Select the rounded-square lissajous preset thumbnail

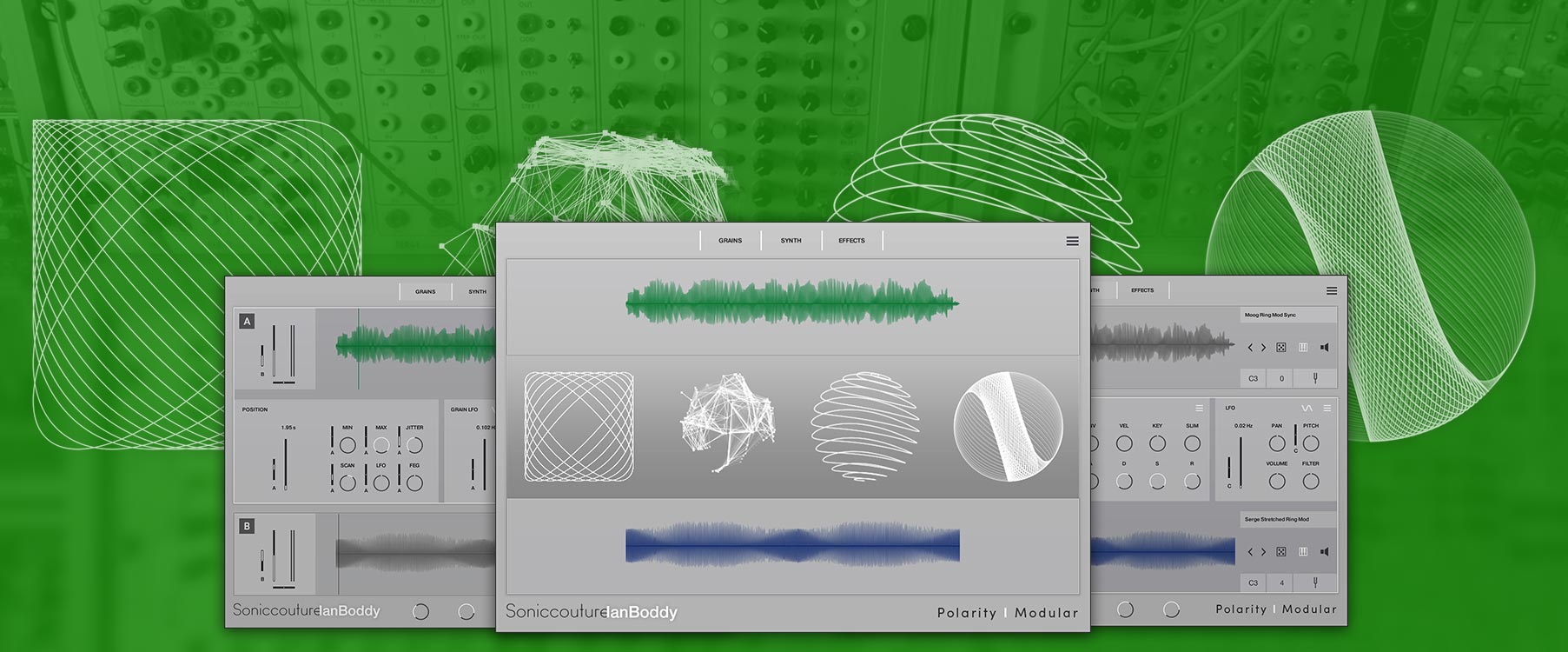tap(579, 426)
